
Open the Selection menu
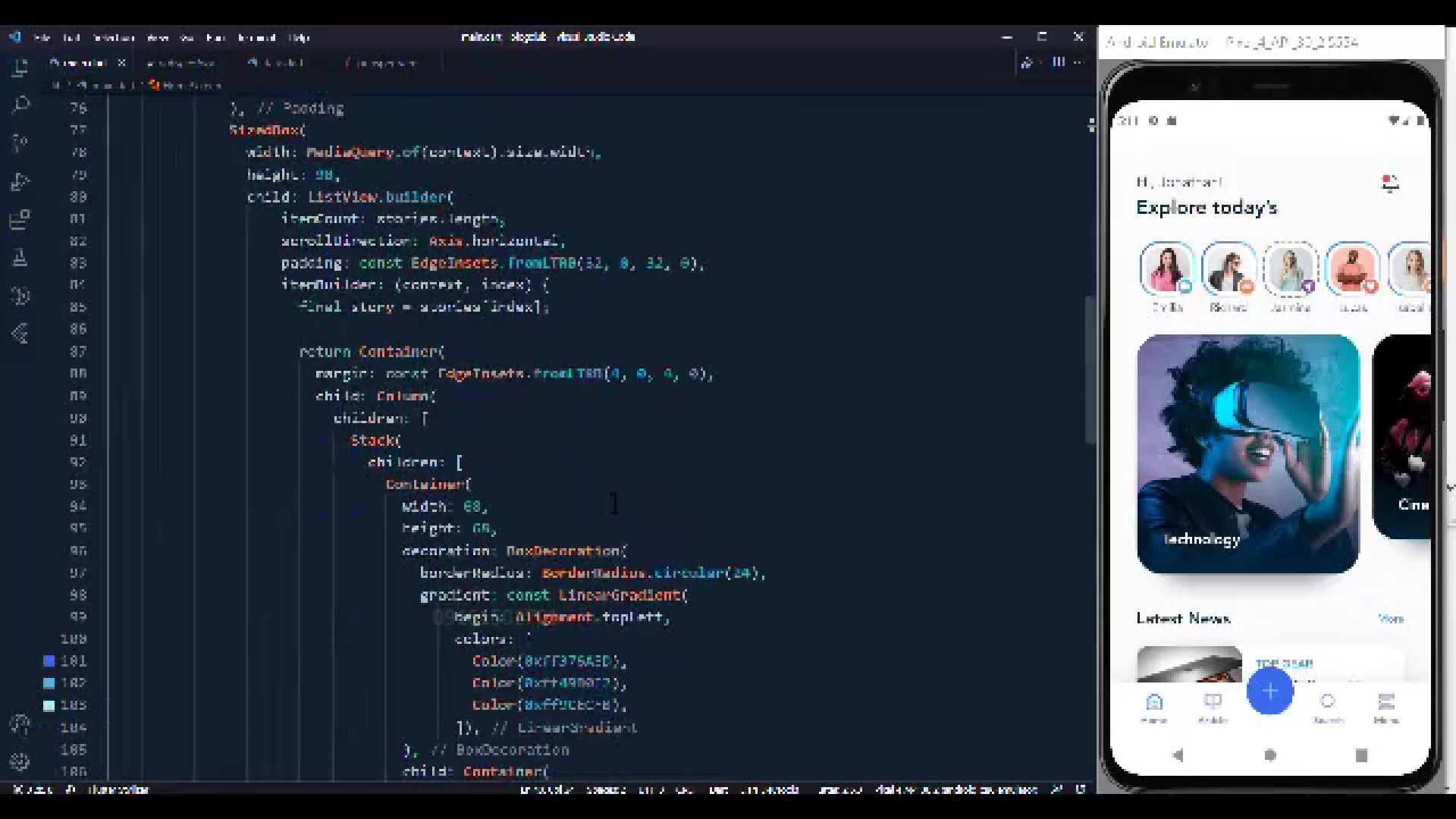click(x=114, y=37)
